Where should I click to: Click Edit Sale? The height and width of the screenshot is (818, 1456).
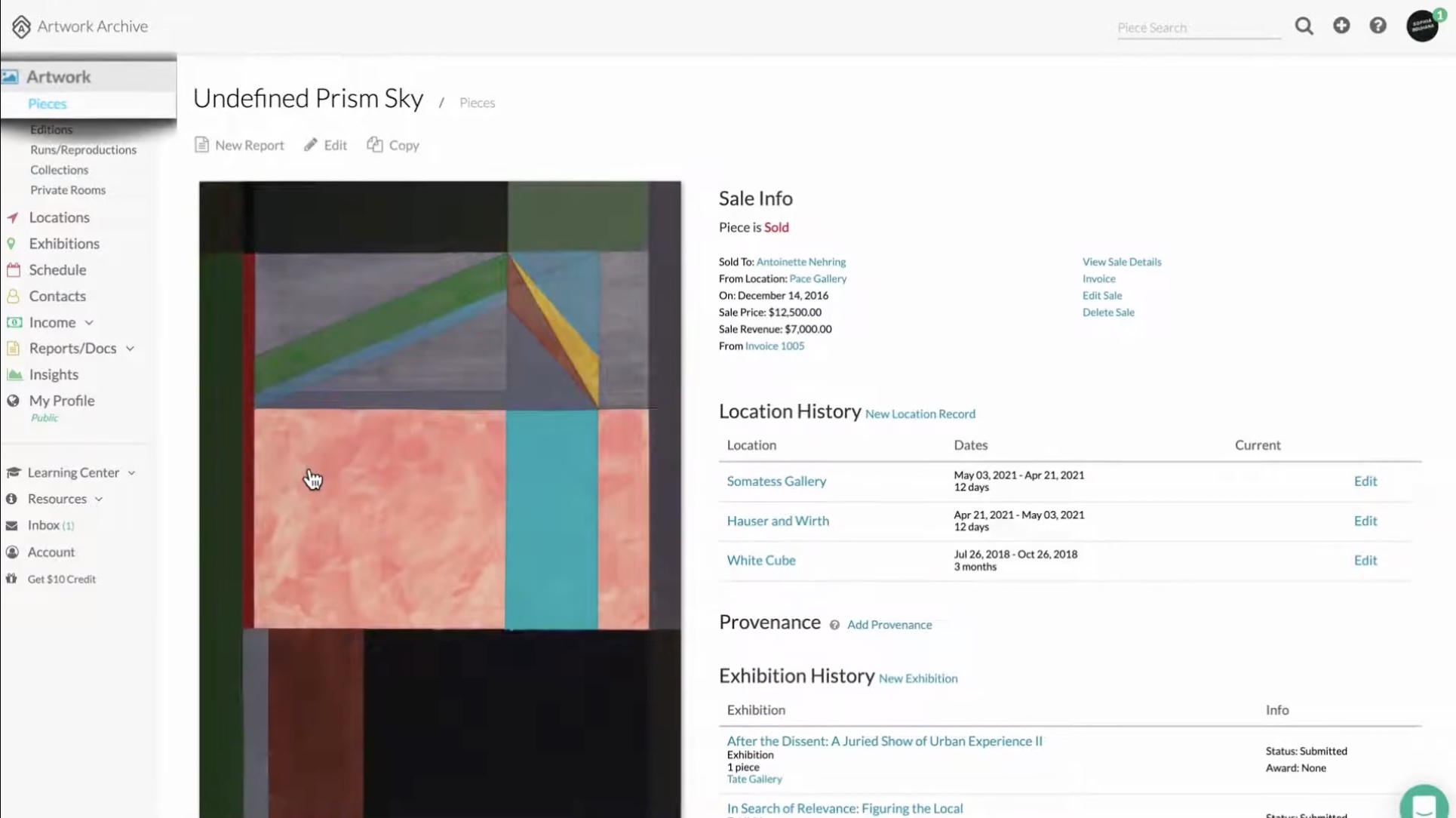[x=1102, y=295]
